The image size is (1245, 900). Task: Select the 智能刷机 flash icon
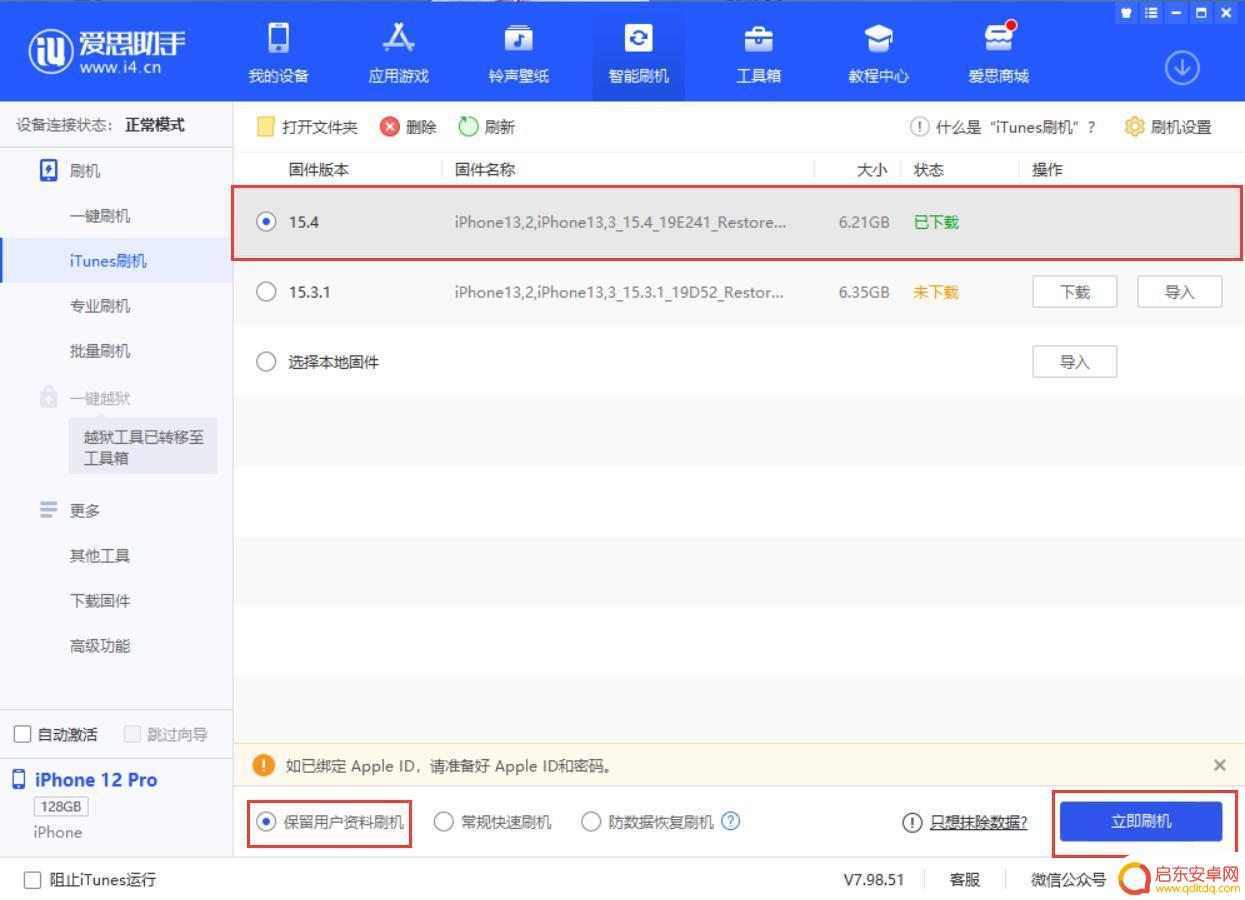[638, 38]
